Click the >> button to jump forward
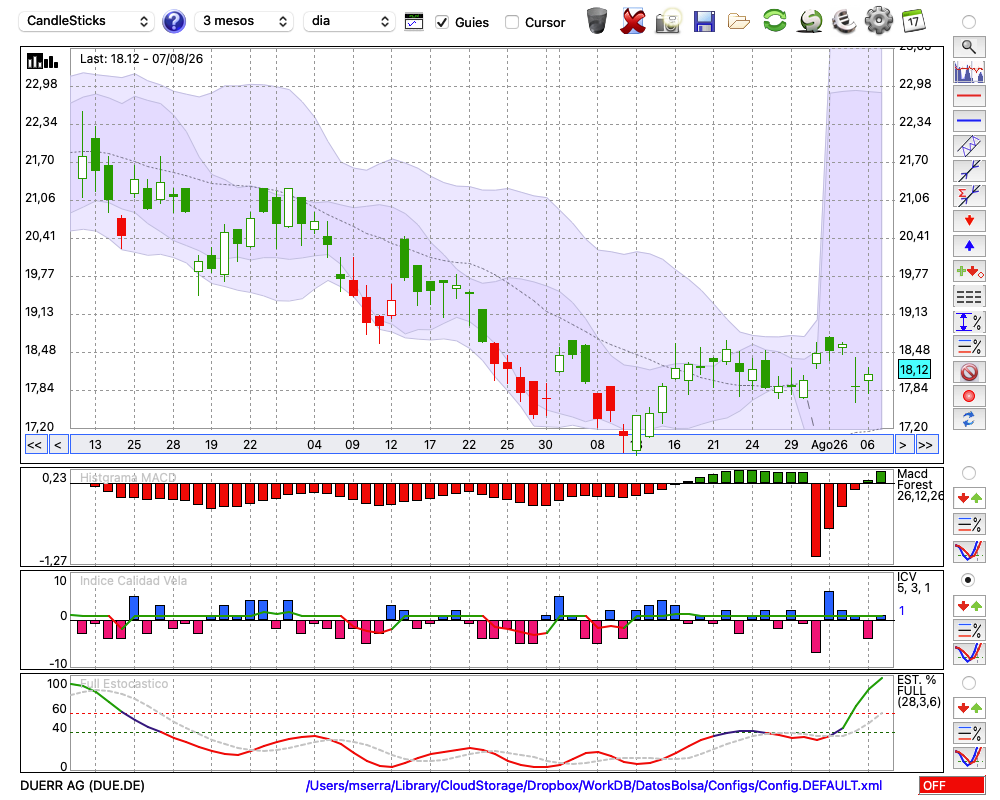Screen dimensions: 1000x800 [x=925, y=445]
